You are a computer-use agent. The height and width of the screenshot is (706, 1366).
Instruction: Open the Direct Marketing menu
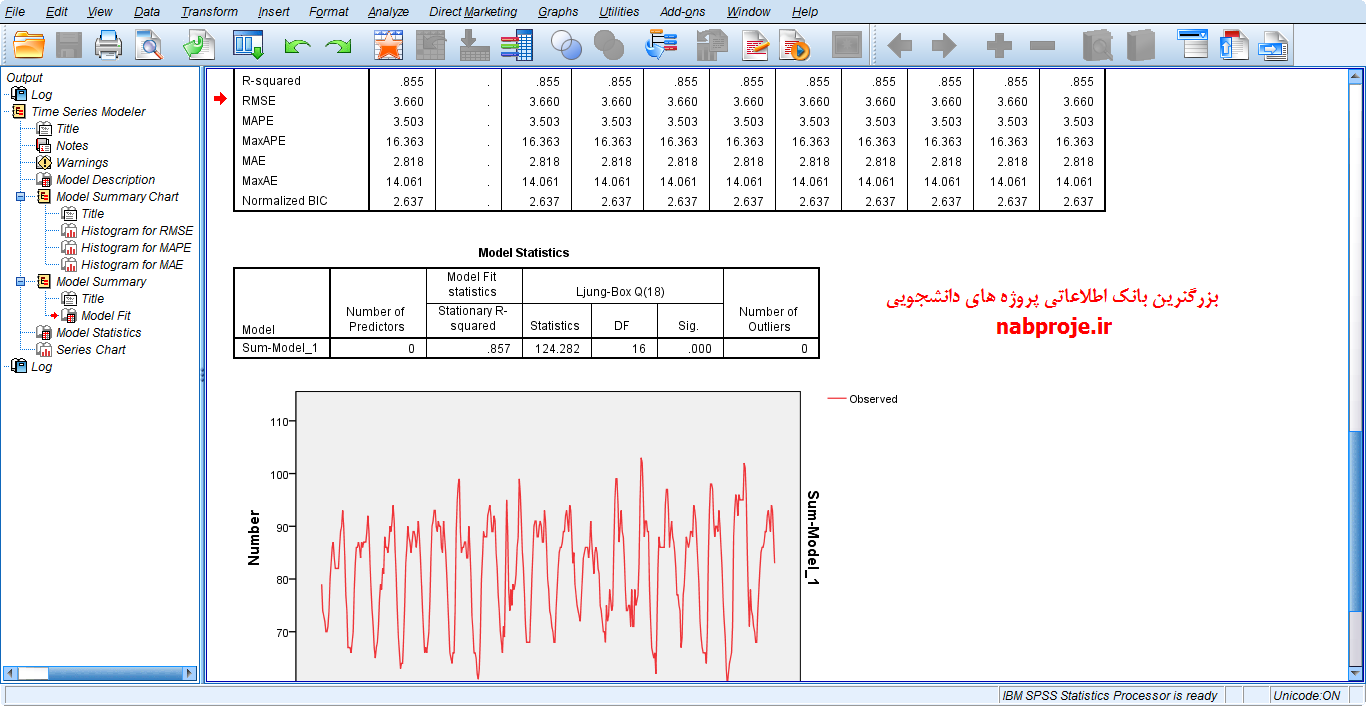473,12
